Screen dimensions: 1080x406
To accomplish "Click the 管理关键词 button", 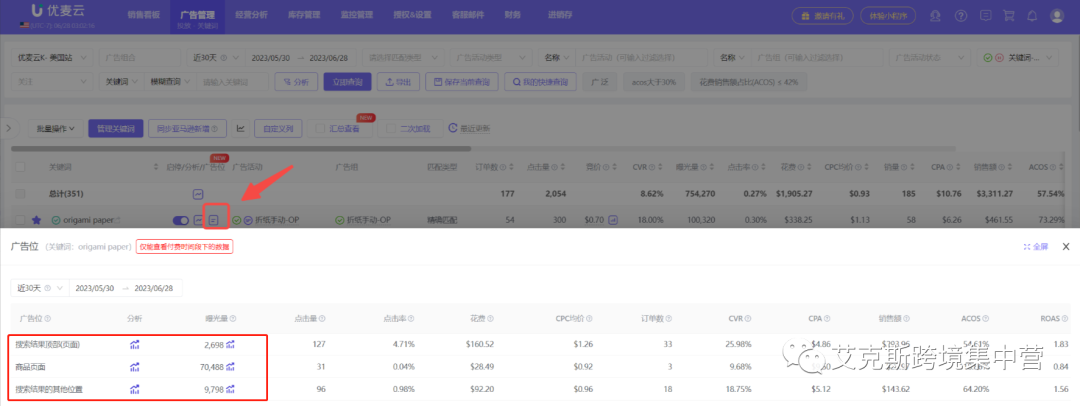I will pos(116,128).
